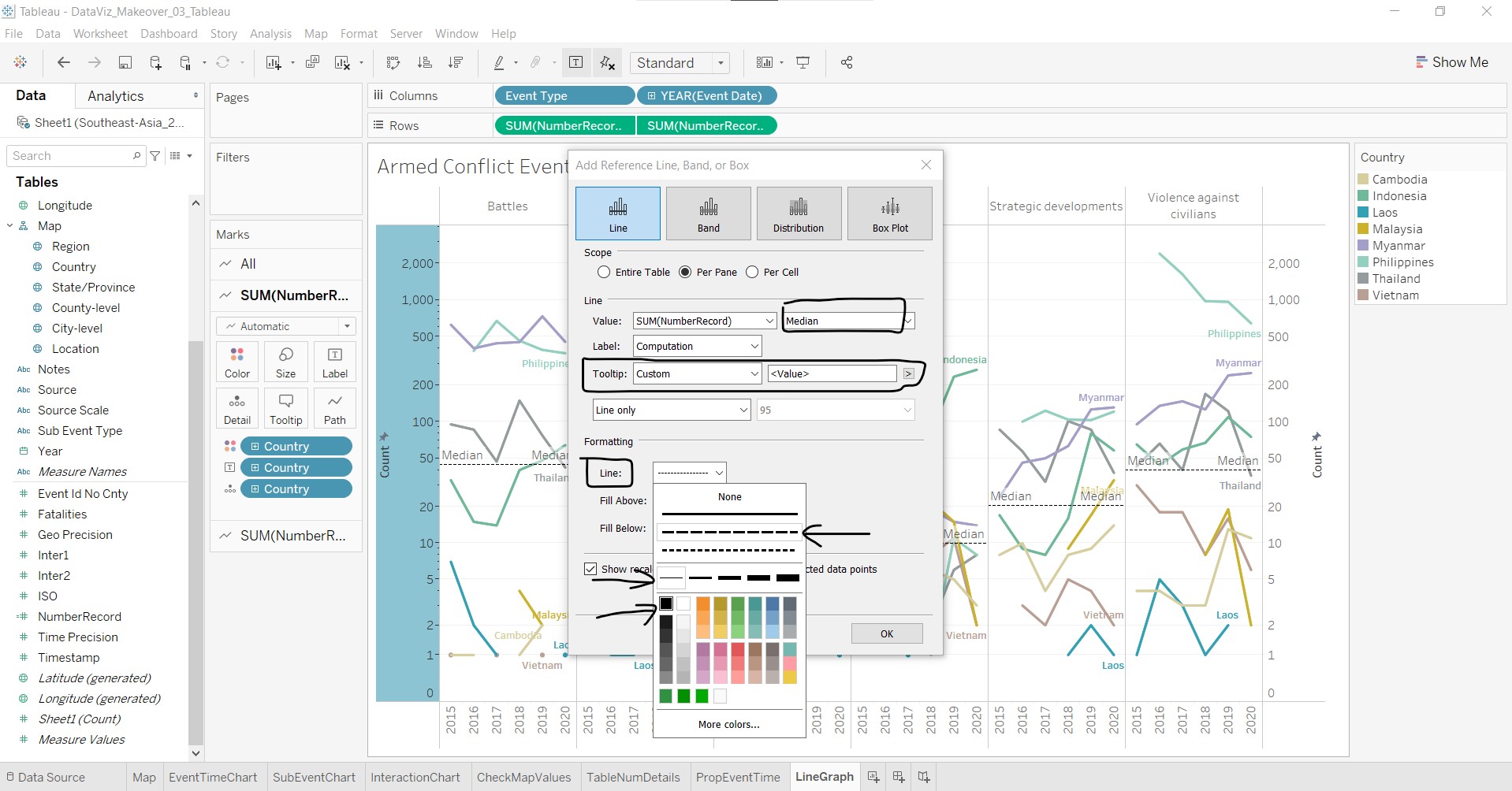
Task: Open the Analysis menu
Action: (x=270, y=34)
